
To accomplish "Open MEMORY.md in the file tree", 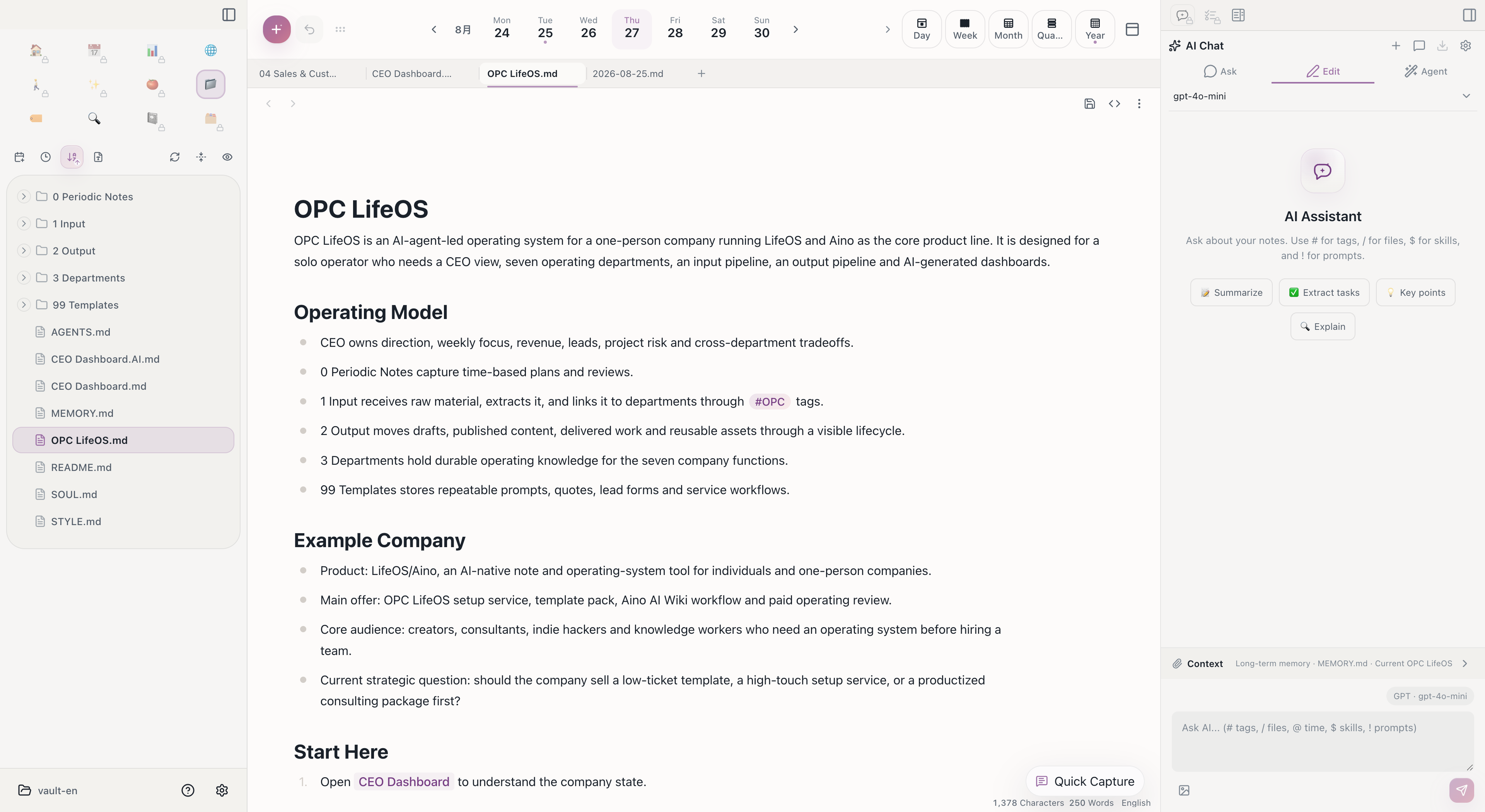I will [123, 413].
